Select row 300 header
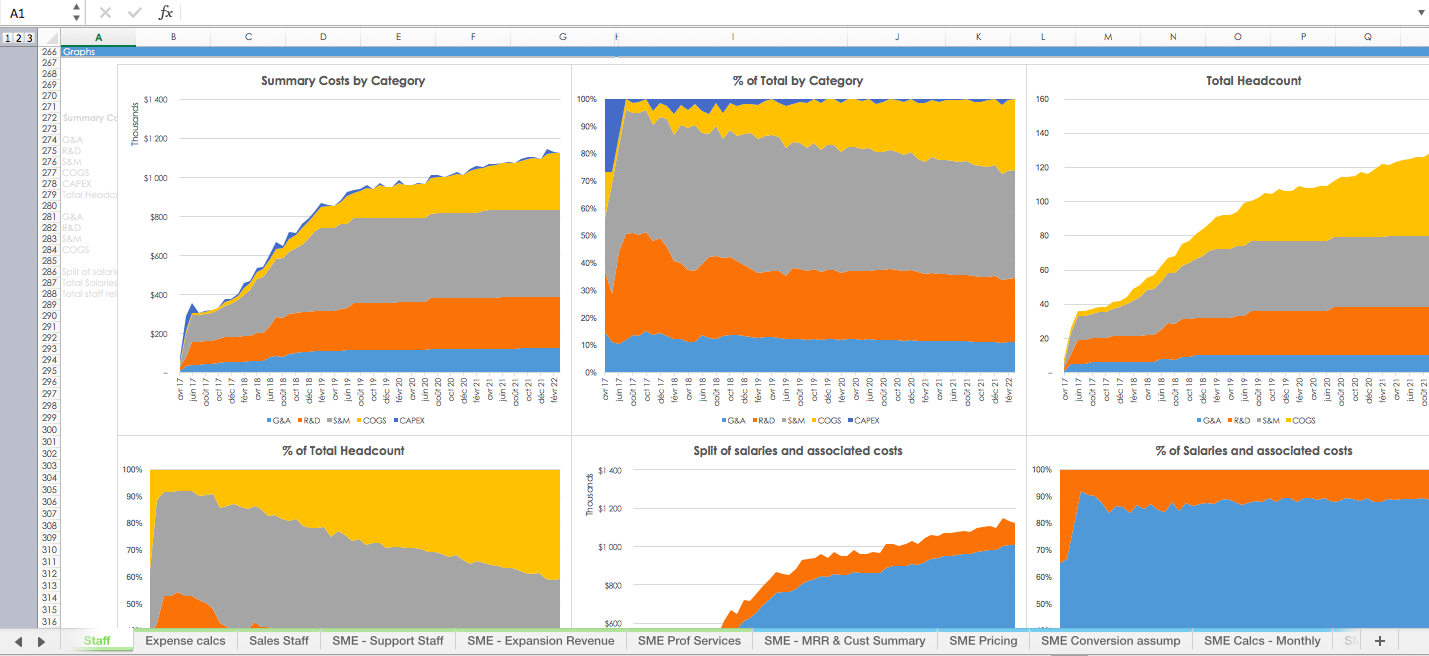 49,429
